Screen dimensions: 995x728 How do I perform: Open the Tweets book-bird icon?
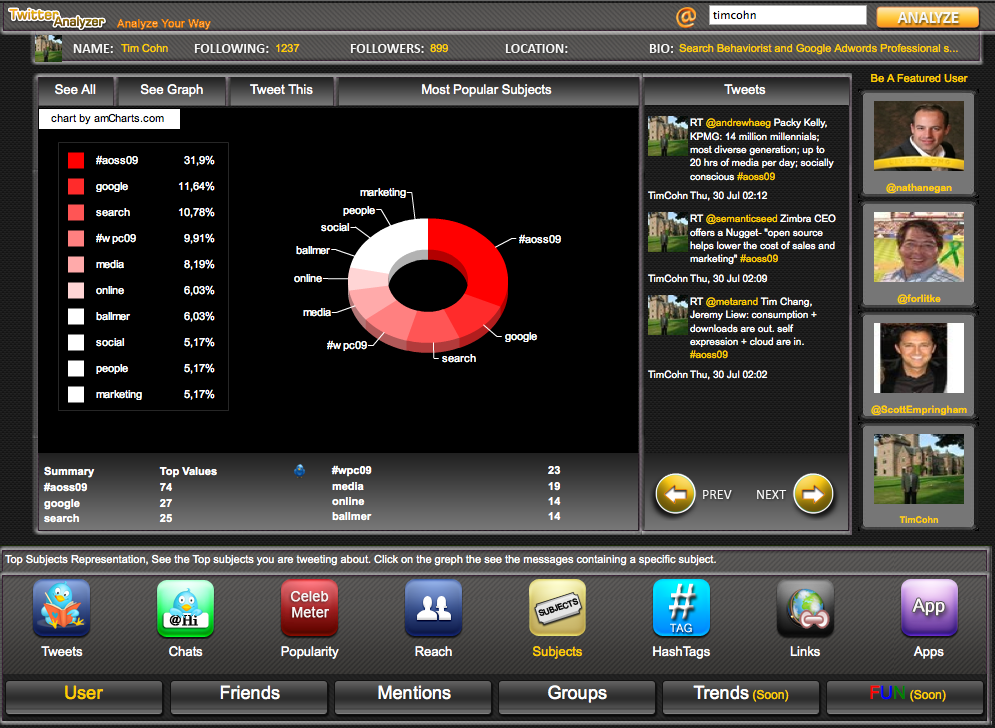(61, 609)
